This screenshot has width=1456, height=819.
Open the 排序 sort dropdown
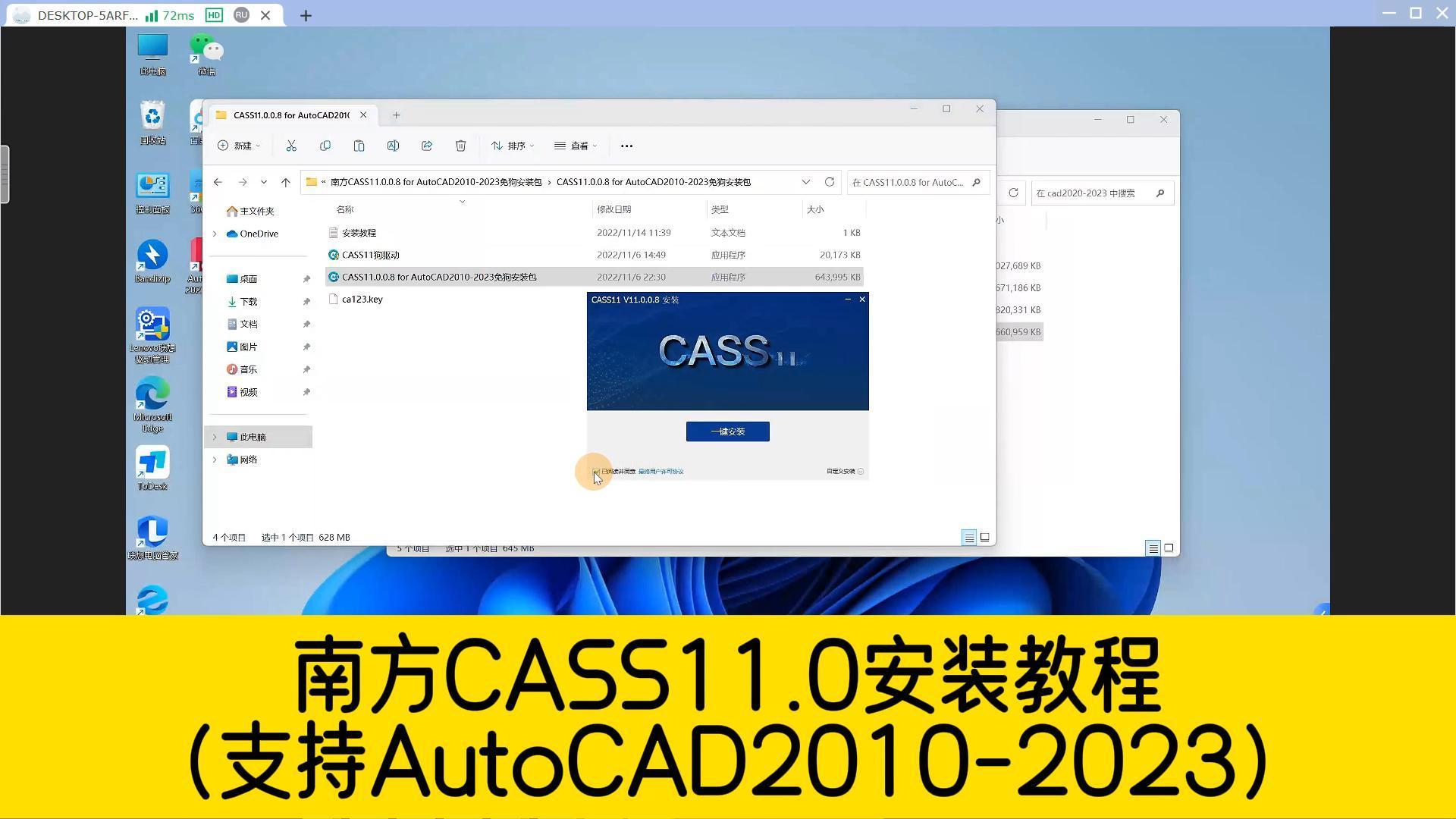(x=512, y=146)
